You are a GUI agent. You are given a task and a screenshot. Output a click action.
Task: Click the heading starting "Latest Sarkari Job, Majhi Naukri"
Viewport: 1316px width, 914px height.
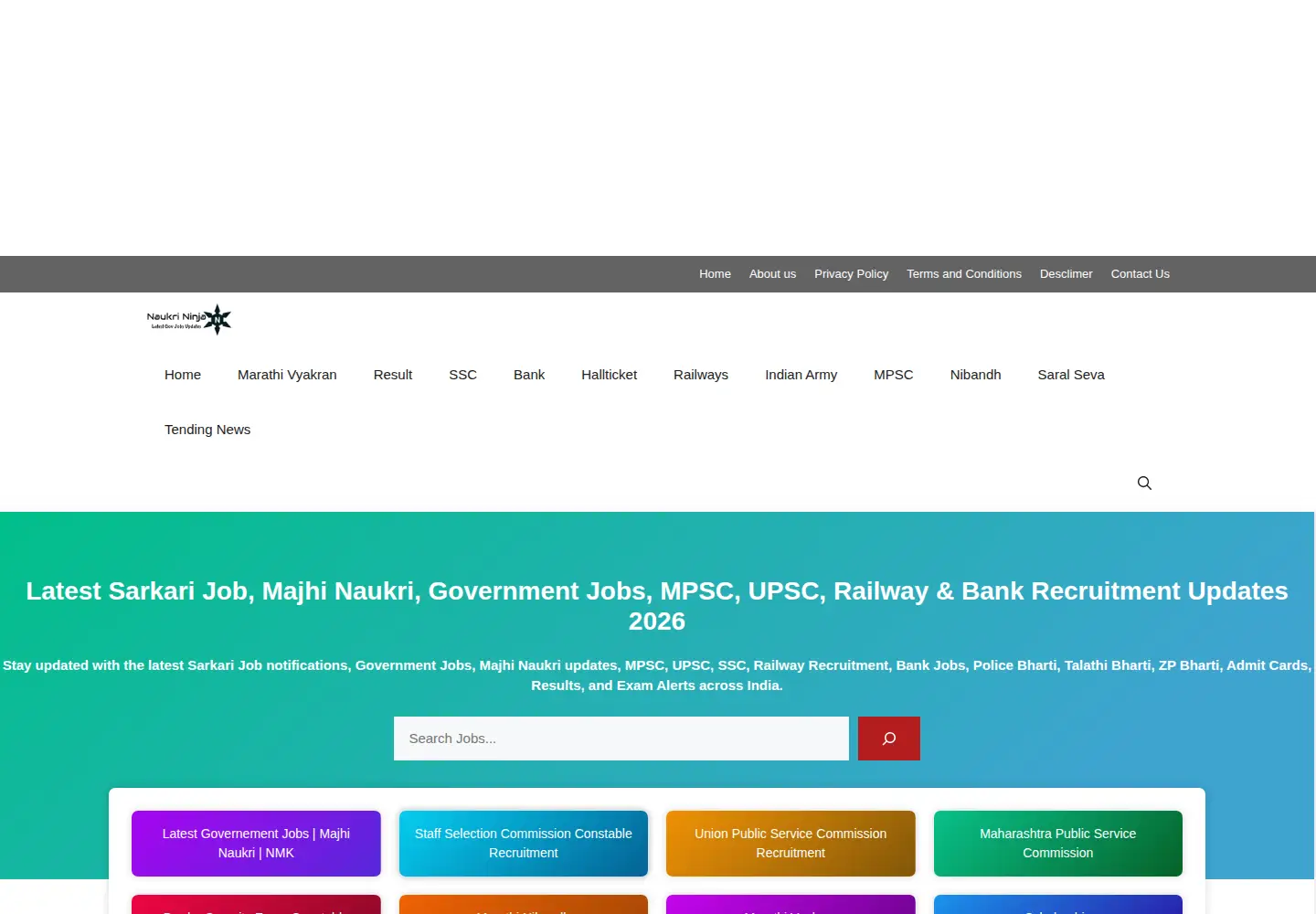click(657, 606)
